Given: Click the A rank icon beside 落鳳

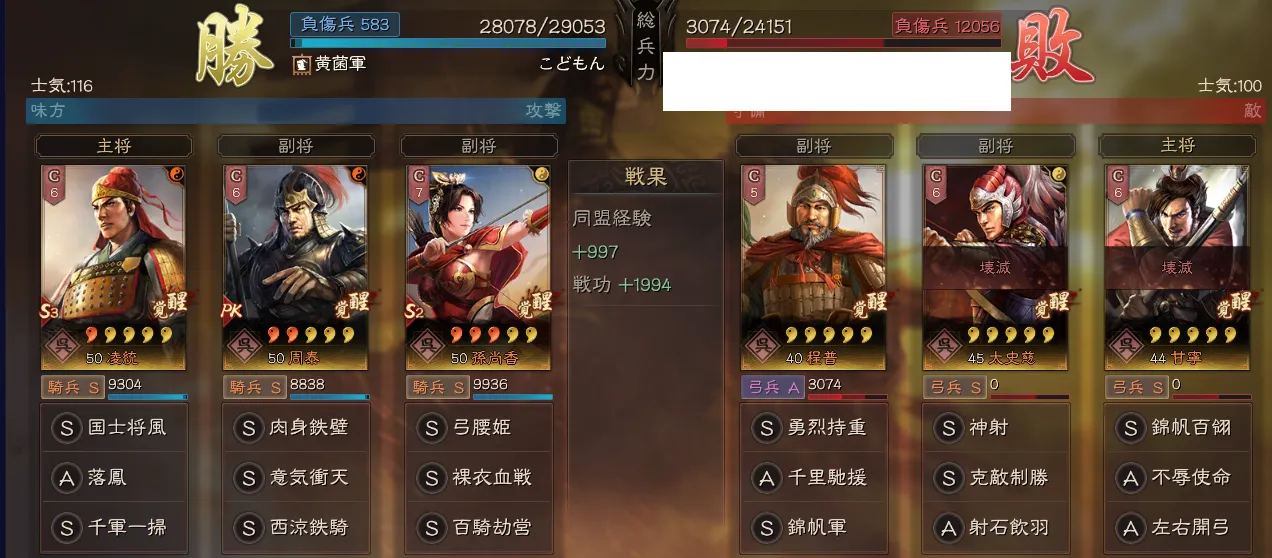Looking at the screenshot, I should [x=65, y=478].
